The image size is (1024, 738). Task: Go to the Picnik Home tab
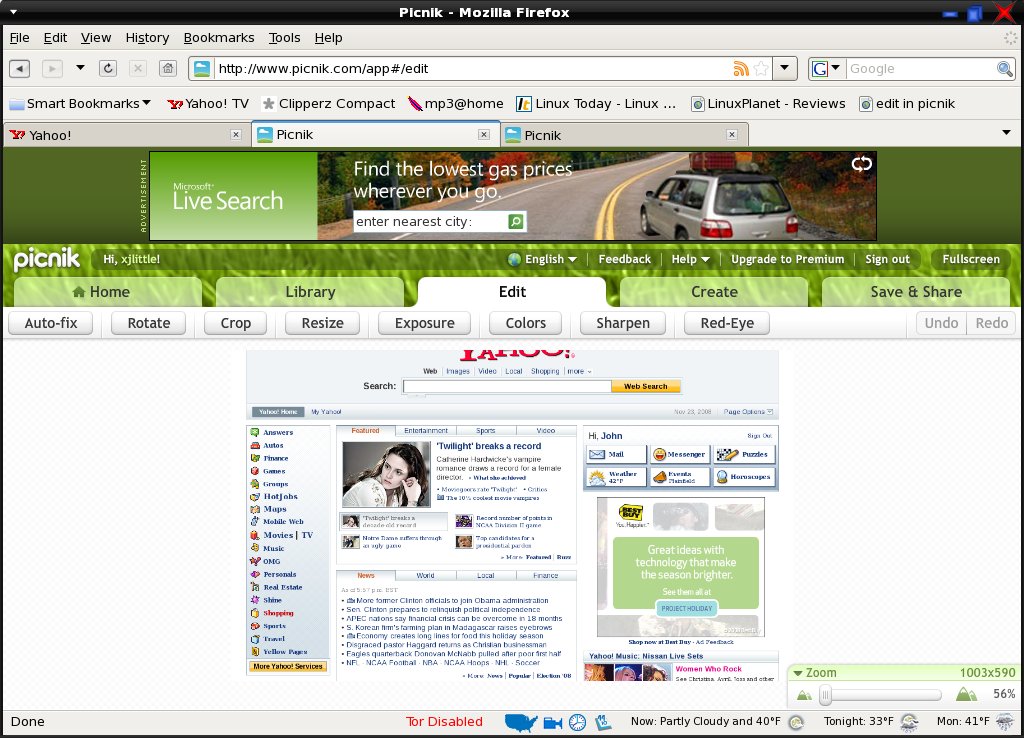(108, 292)
